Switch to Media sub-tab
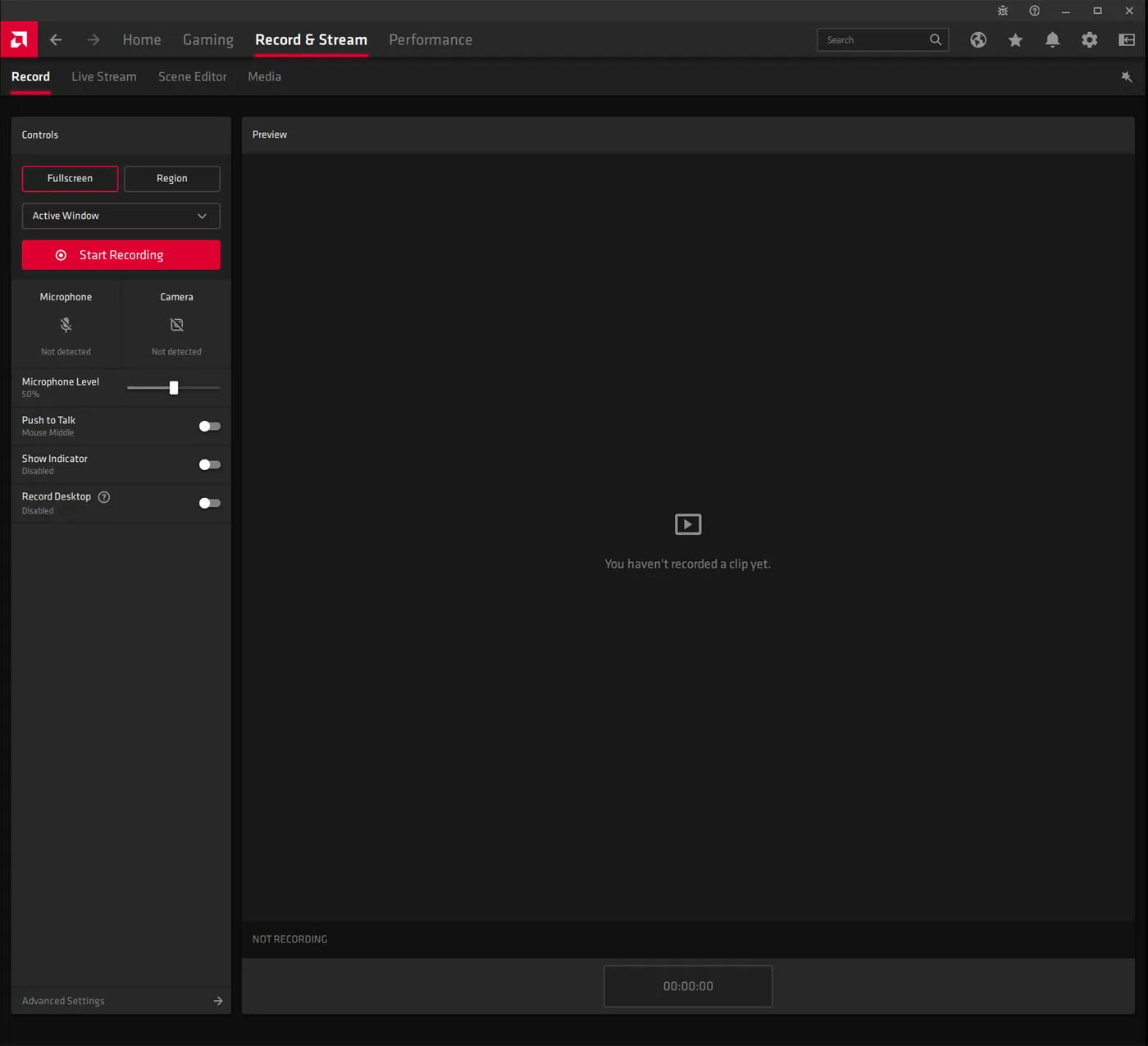The width and height of the screenshot is (1148, 1046). click(264, 76)
